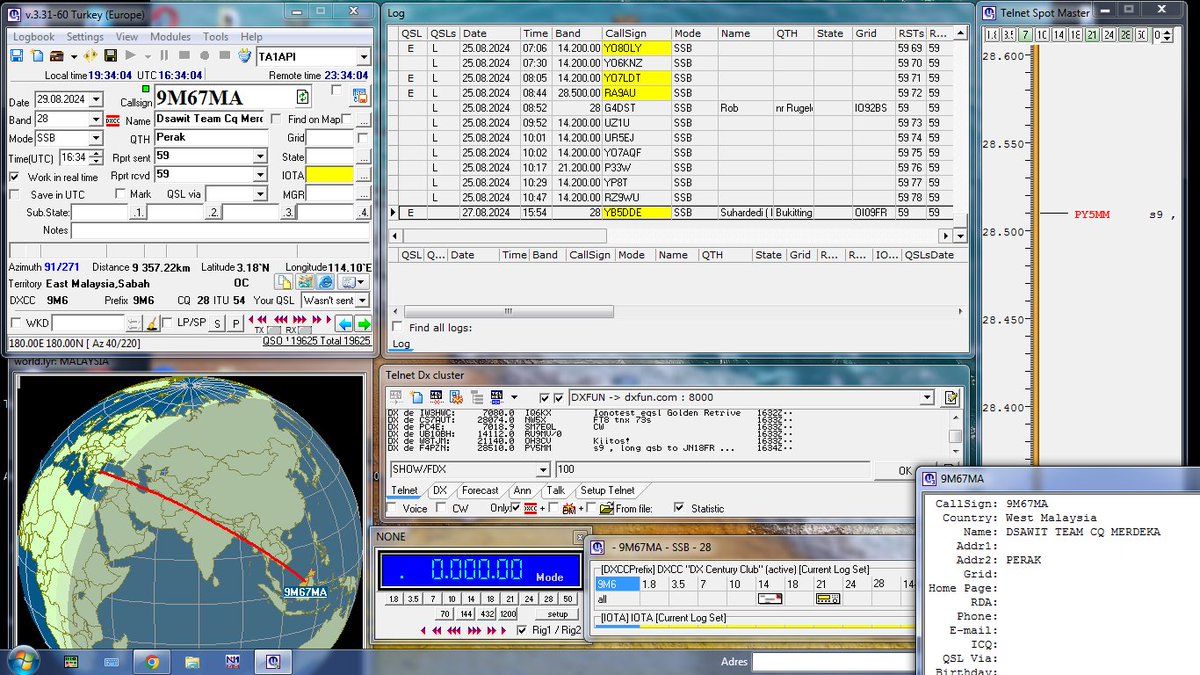Open the TA1API station dropdown

(364, 57)
